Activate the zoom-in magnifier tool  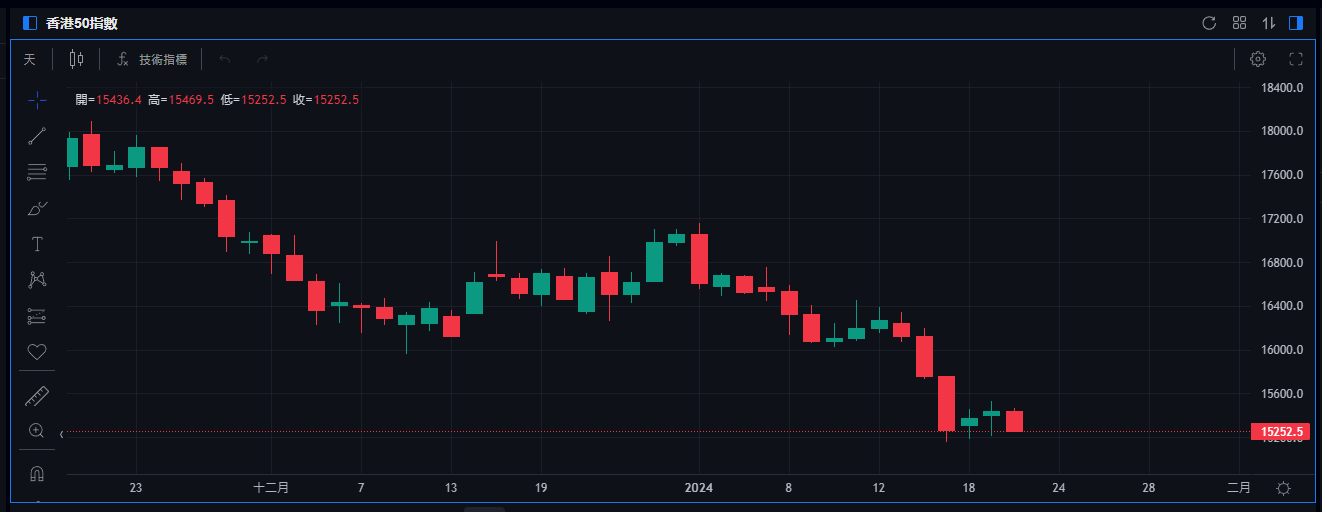click(37, 431)
